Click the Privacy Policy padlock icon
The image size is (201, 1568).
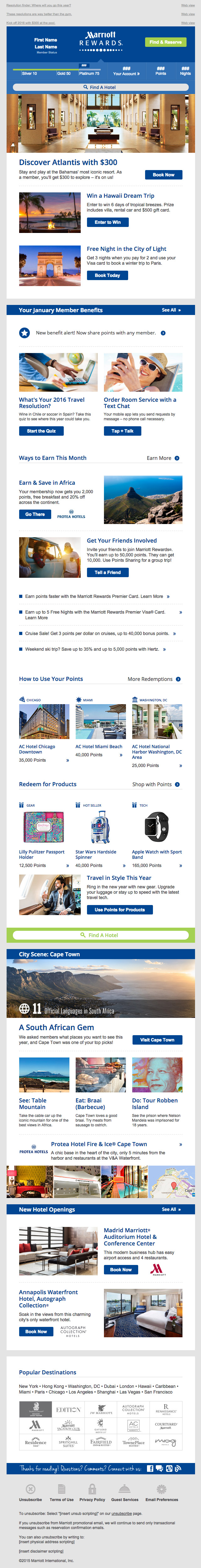click(x=92, y=1489)
